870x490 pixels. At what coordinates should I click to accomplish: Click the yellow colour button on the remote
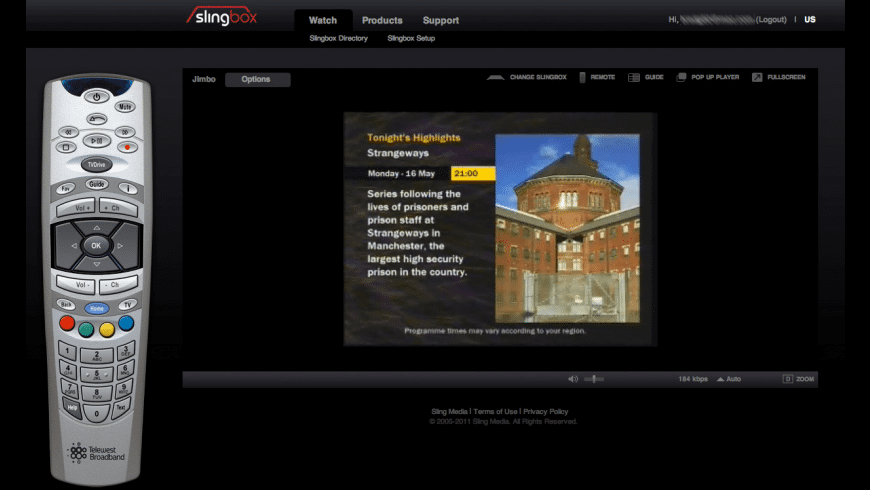[107, 330]
